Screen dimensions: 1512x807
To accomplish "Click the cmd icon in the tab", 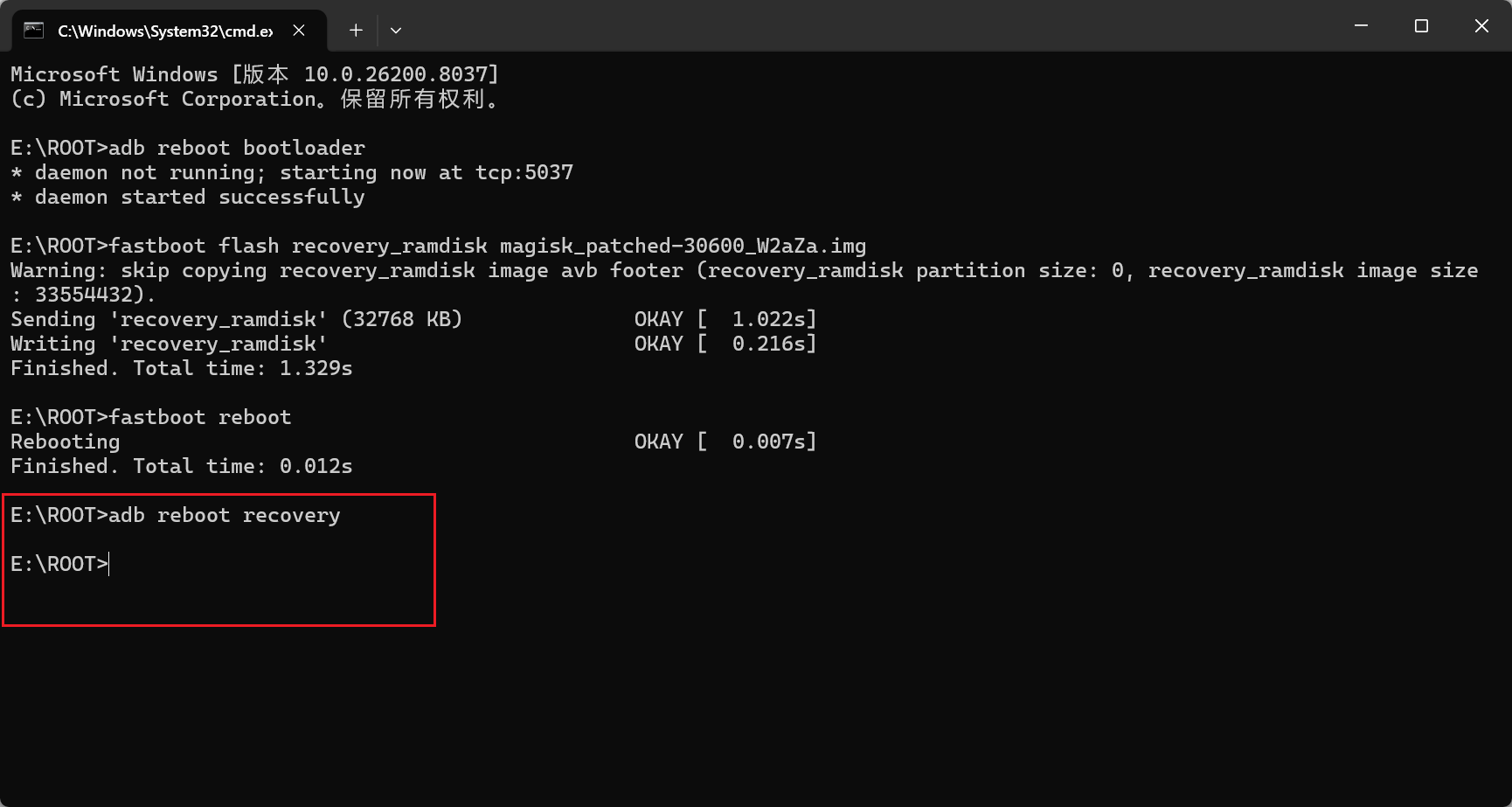I will pos(33,31).
